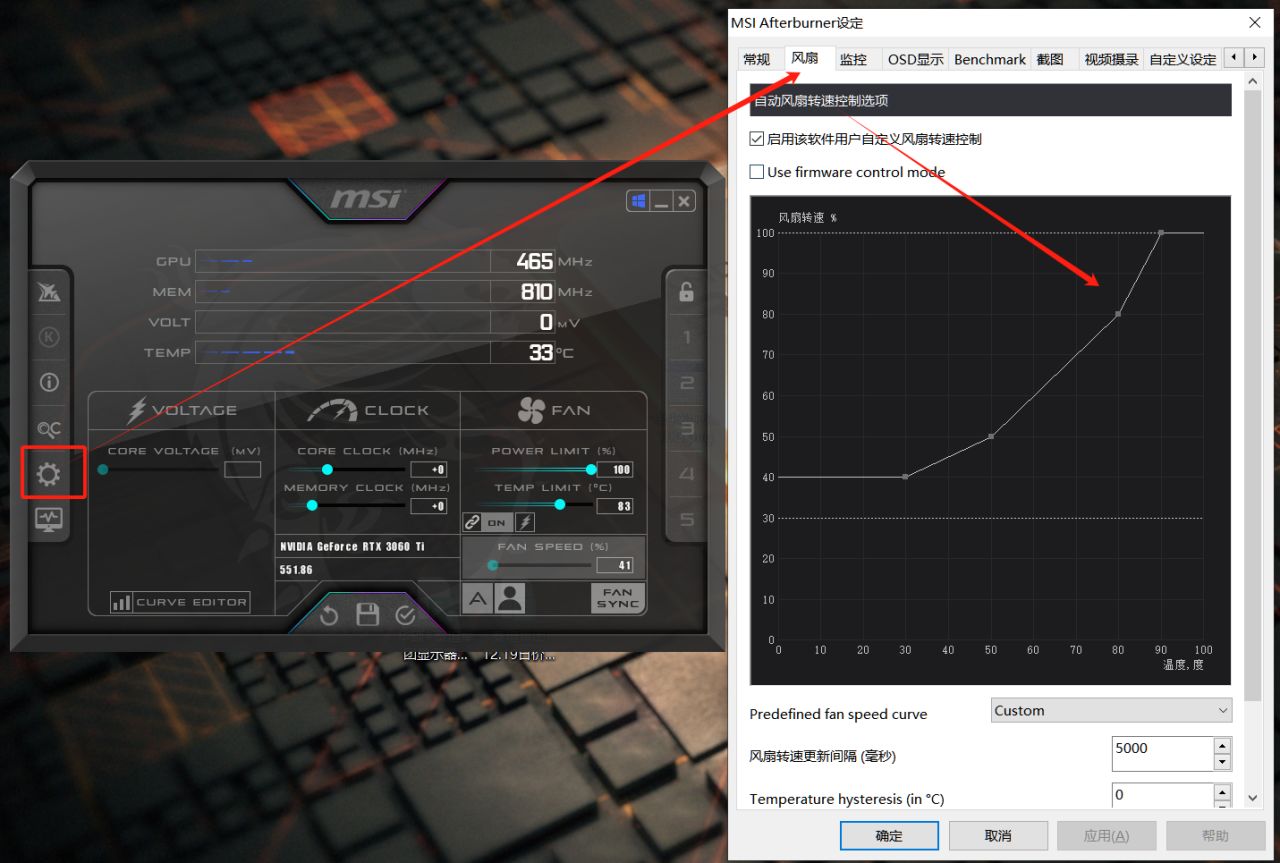Save profile with the floppy disk icon
This screenshot has width=1280, height=863.
(x=367, y=615)
